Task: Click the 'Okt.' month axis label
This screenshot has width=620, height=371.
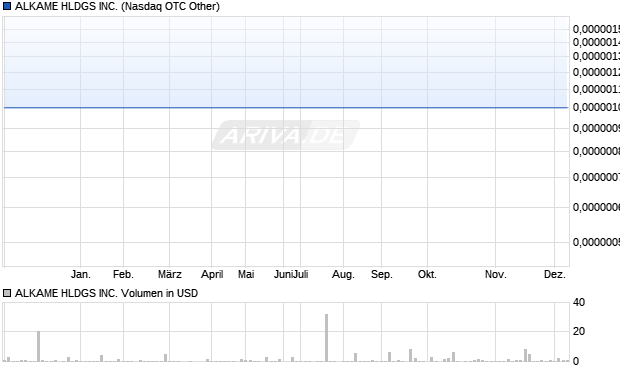Action: [x=427, y=274]
